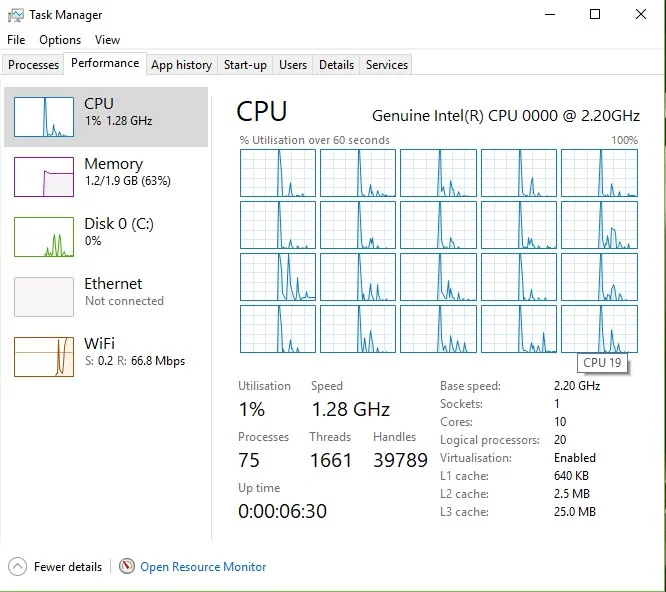Click the Memory 1.2/1.9 GB (63%) label
This screenshot has width=666, height=592.
coord(127,172)
